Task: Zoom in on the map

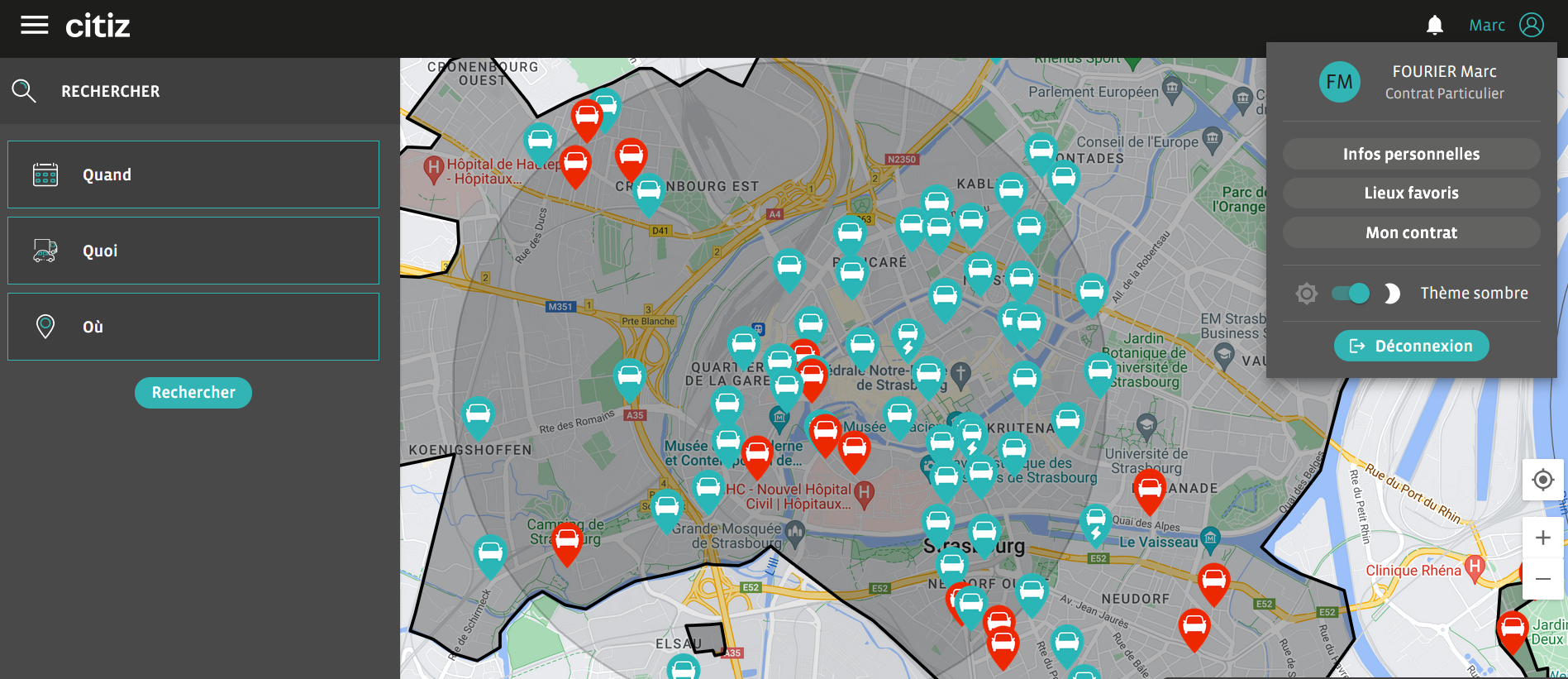Action: 1542,538
